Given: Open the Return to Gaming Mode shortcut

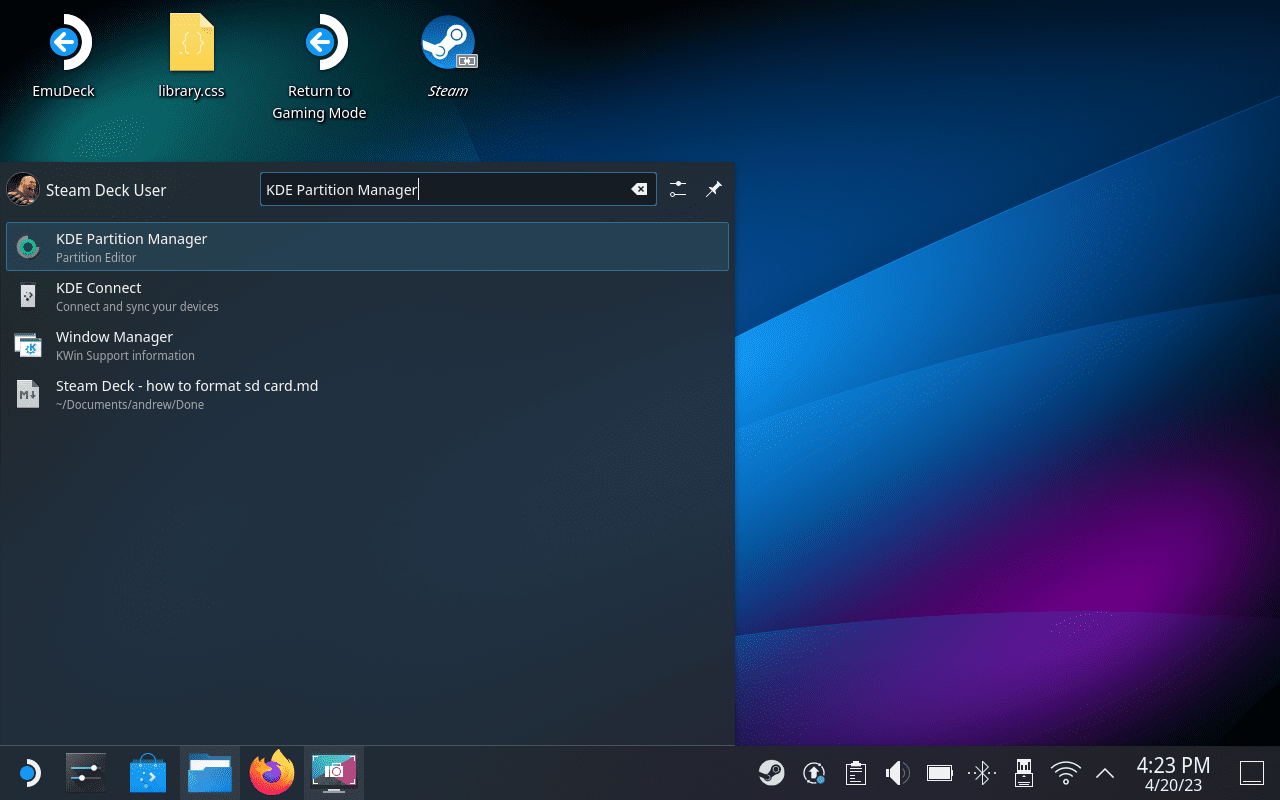Looking at the screenshot, I should (319, 68).
